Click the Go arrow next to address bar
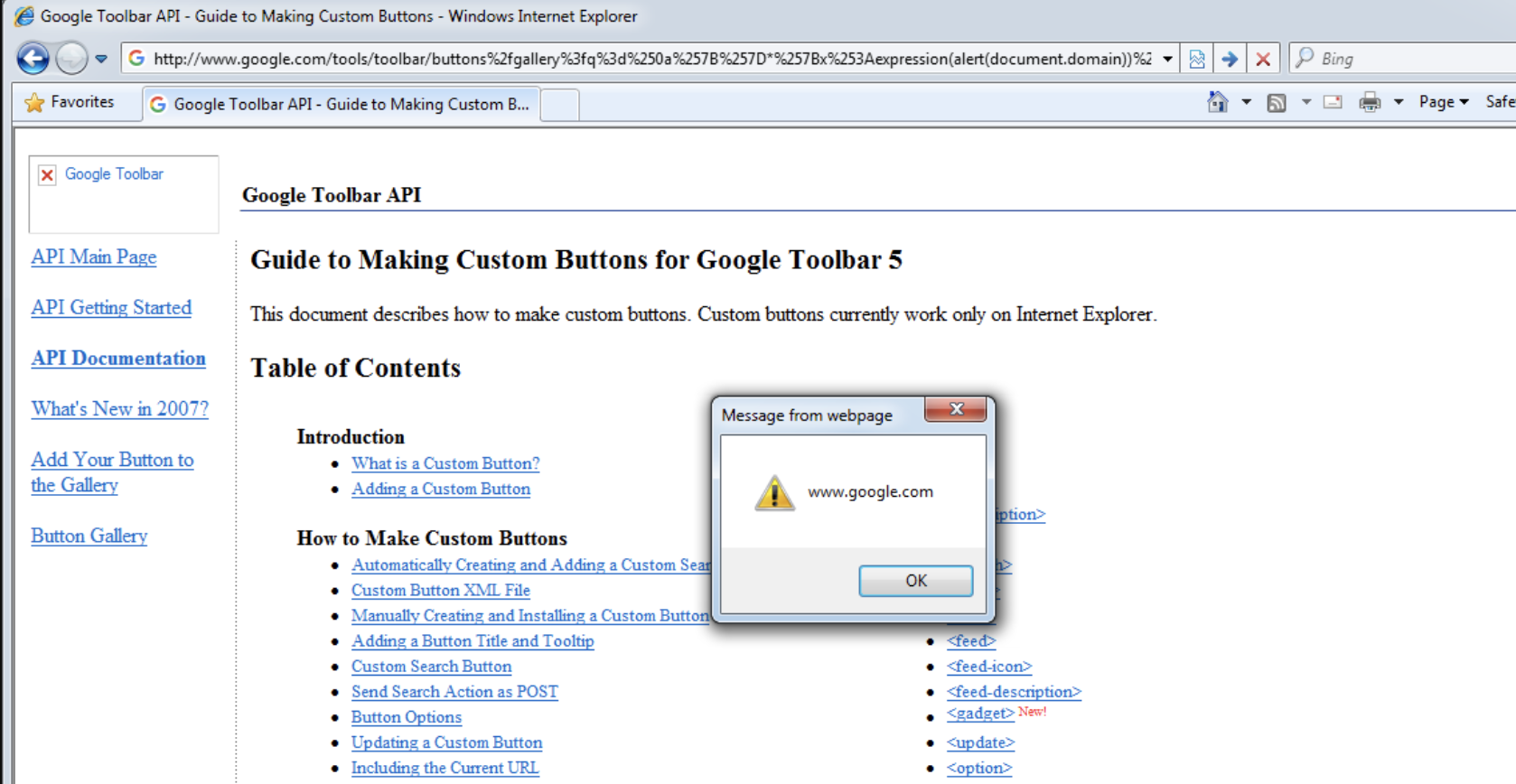1516x784 pixels. tap(1230, 59)
